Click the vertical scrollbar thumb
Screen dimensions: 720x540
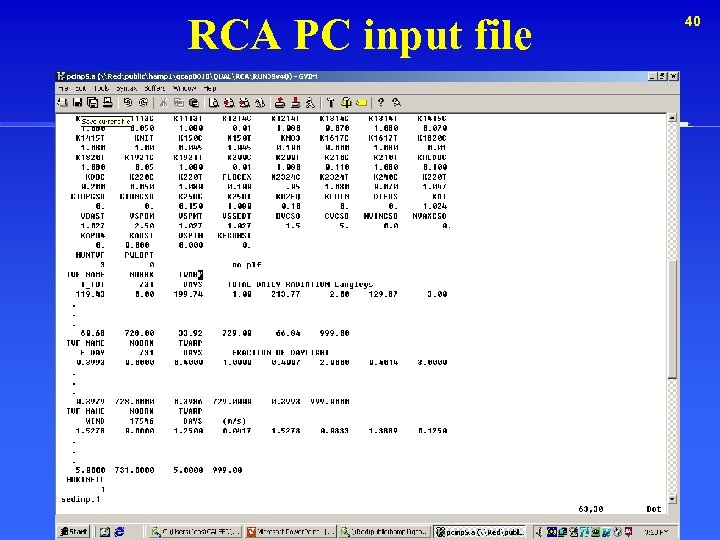click(x=672, y=319)
